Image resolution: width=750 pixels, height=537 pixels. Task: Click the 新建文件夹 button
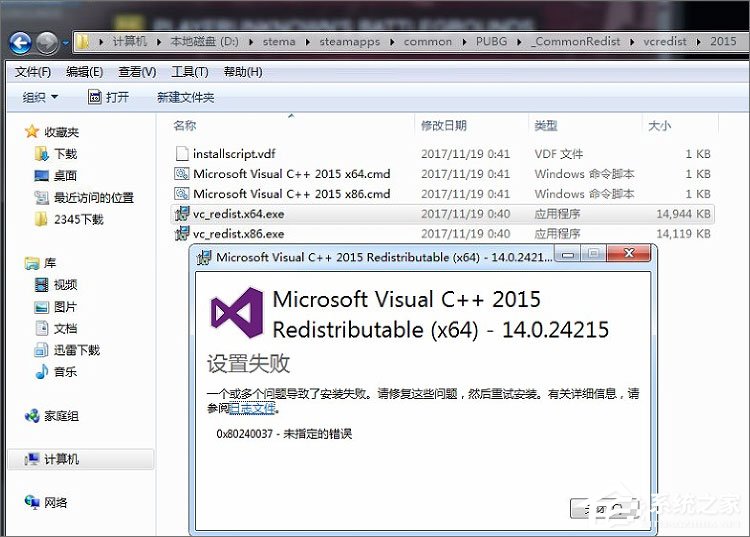point(185,97)
